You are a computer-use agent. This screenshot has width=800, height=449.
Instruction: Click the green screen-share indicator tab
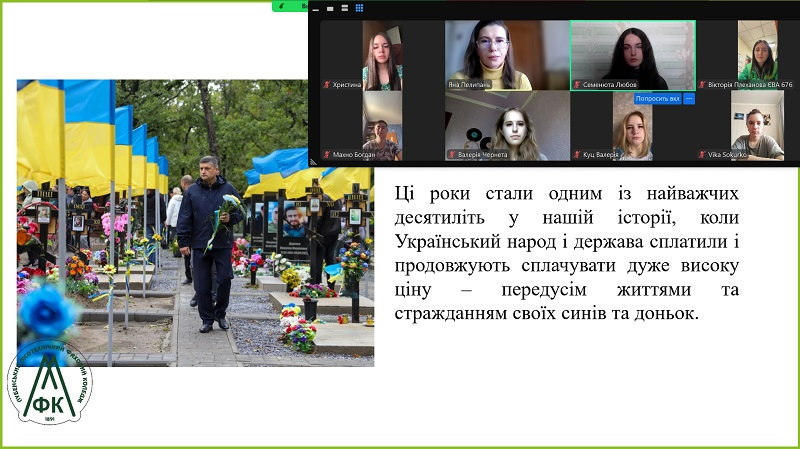290,6
